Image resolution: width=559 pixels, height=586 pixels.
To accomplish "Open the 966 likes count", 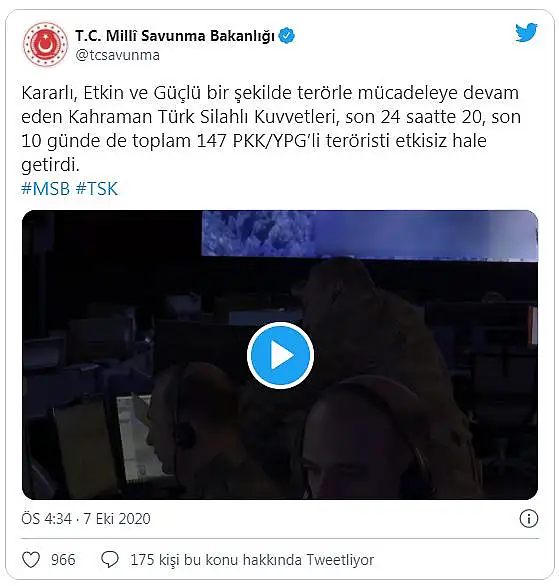I will 63,560.
